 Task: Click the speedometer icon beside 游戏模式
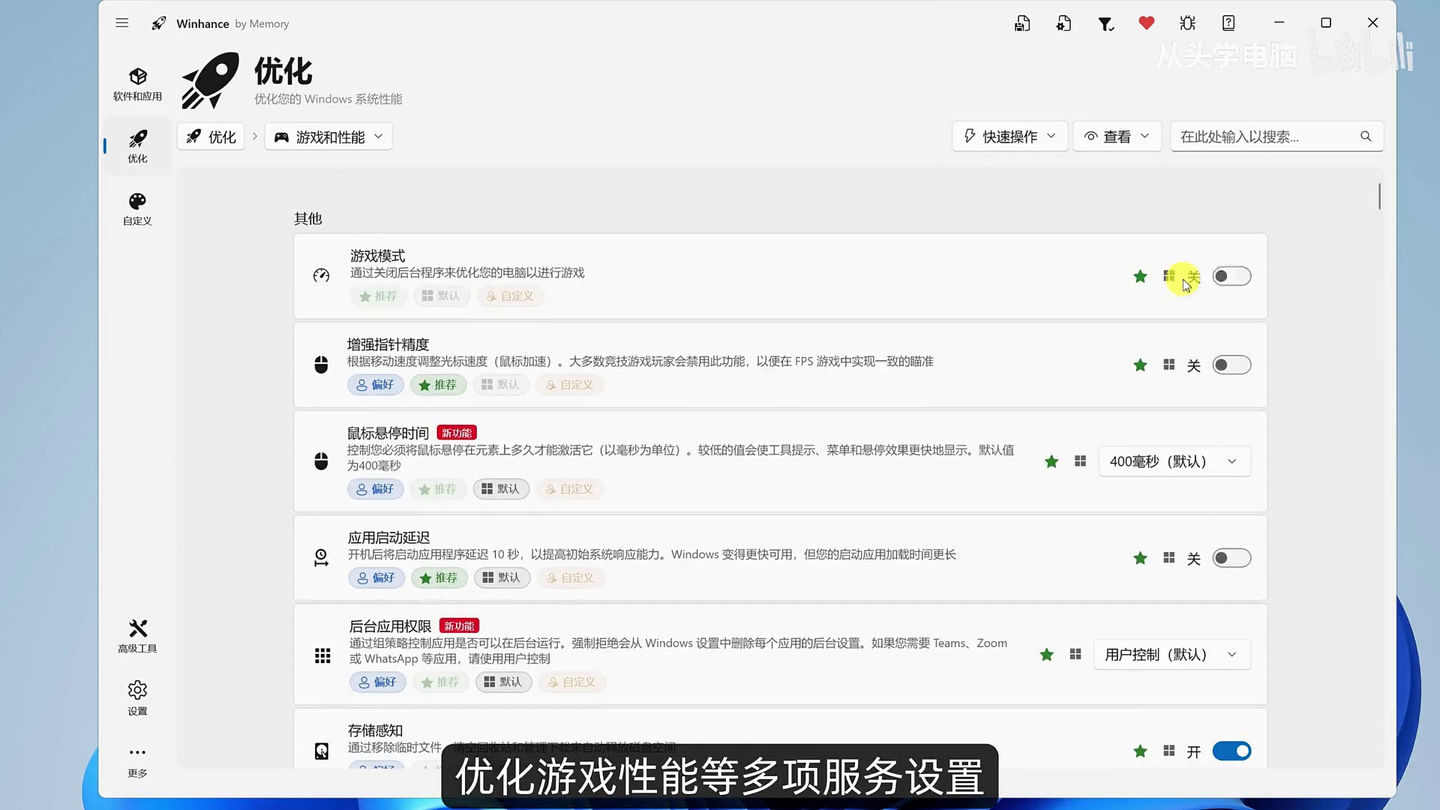pos(321,276)
